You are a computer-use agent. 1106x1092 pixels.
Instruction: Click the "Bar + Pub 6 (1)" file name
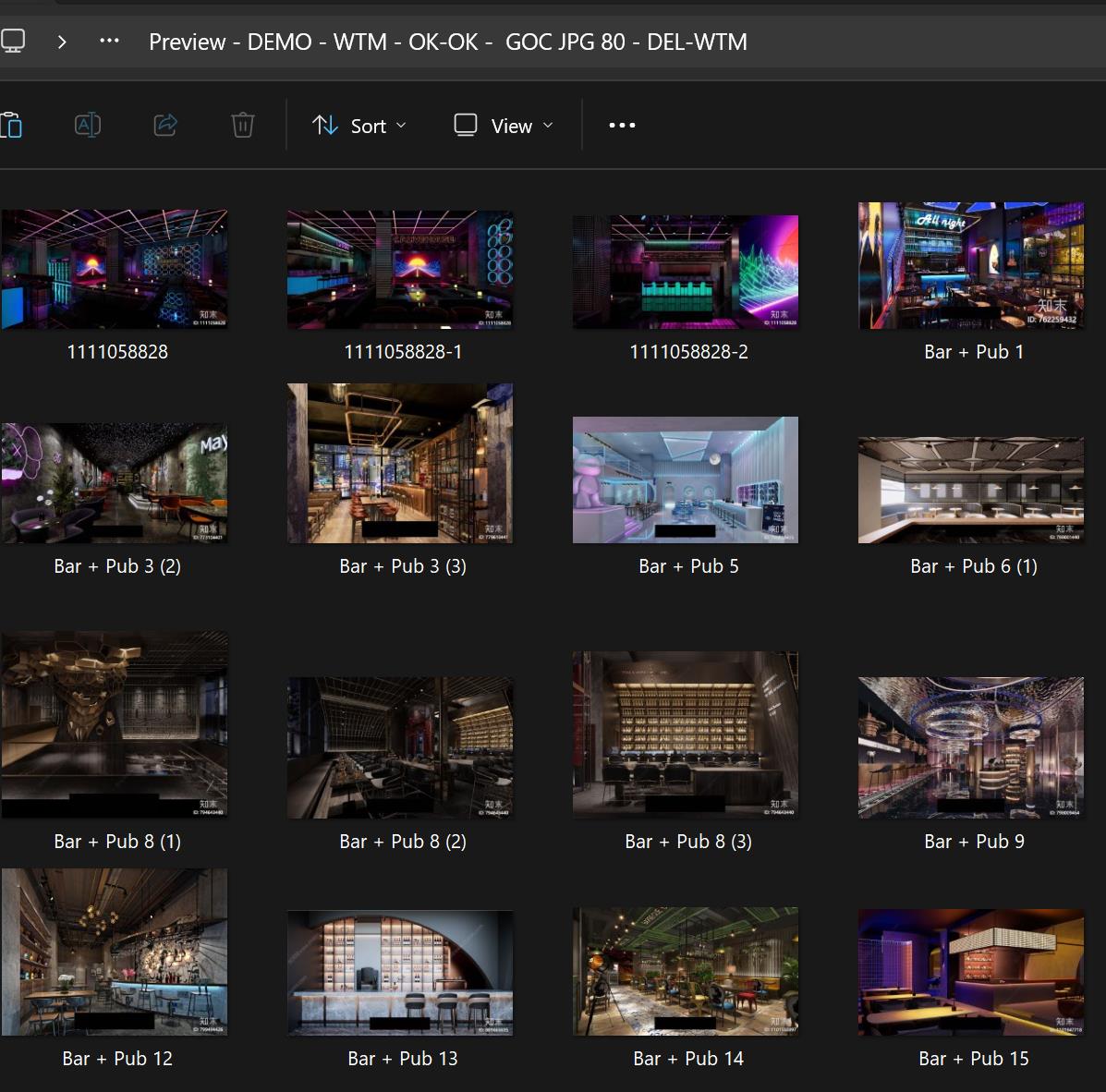[x=974, y=565]
